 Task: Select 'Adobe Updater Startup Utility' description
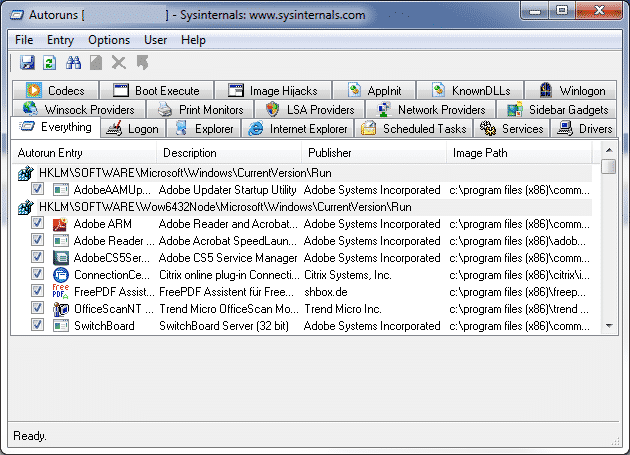click(x=227, y=190)
